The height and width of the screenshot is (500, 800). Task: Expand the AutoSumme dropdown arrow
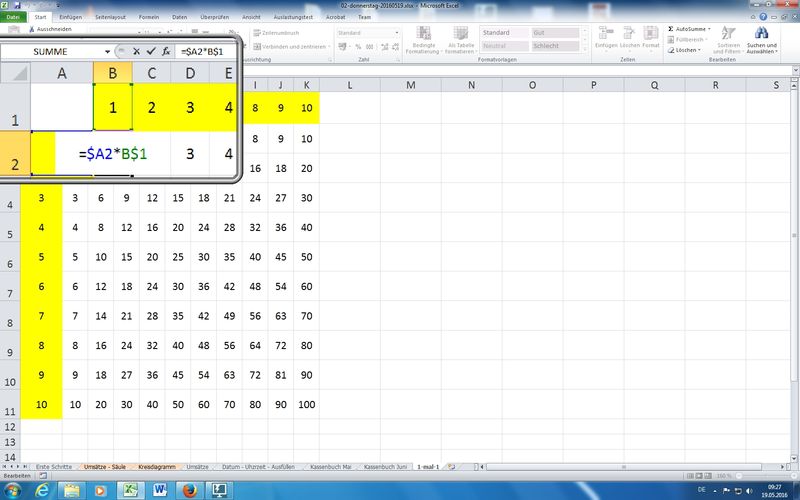click(709, 29)
